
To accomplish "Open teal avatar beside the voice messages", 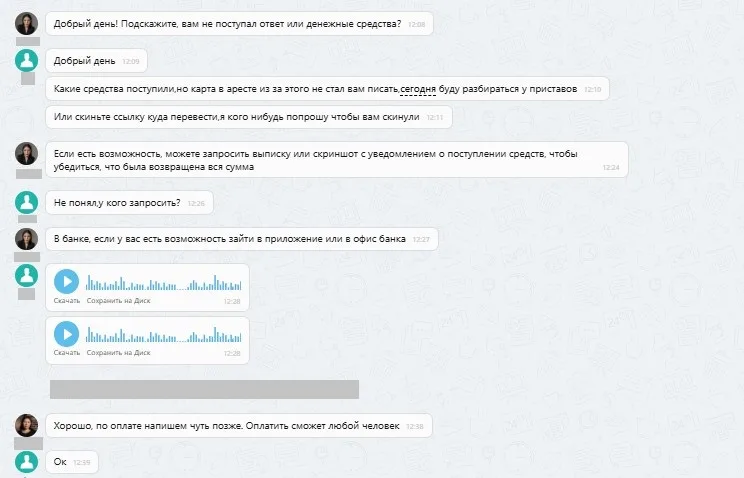I will click(x=27, y=276).
